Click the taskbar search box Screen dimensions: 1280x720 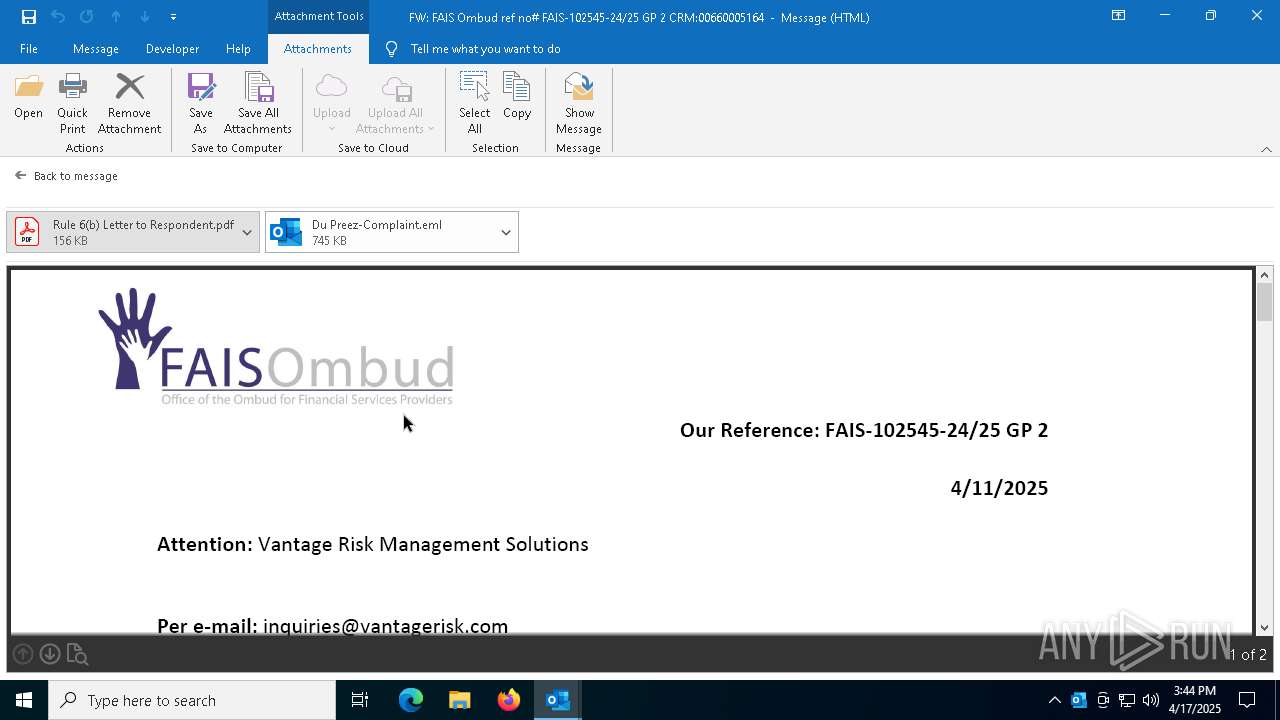pyautogui.click(x=192, y=700)
